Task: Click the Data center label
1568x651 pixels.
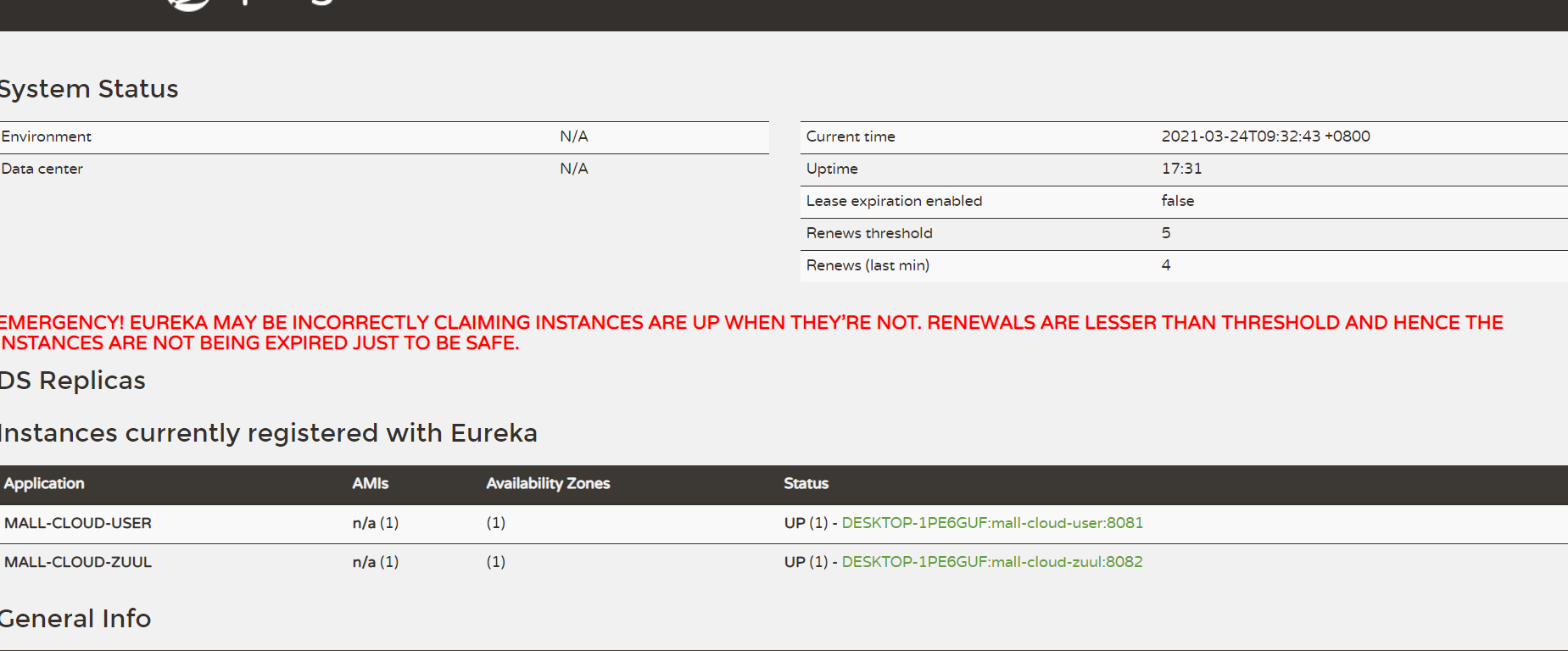Action: 42,169
